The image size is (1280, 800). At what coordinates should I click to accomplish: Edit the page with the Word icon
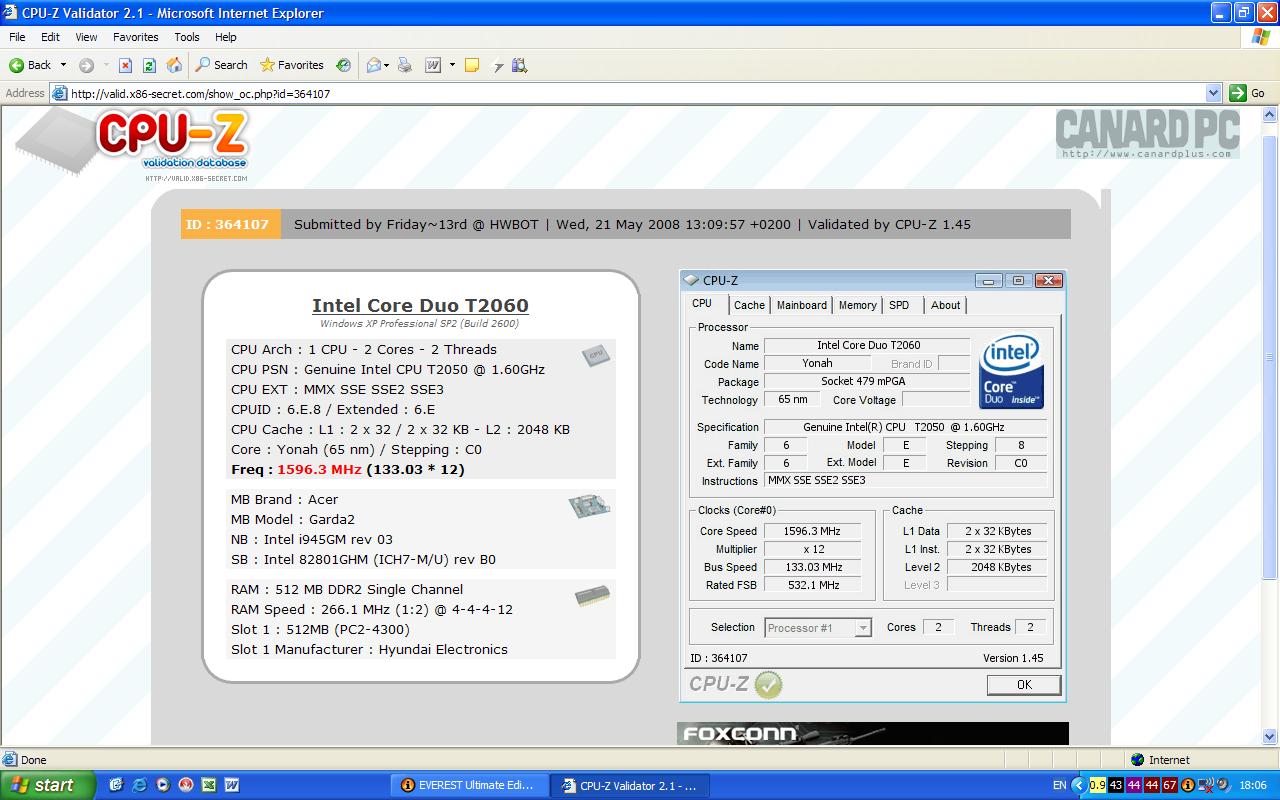coord(433,65)
